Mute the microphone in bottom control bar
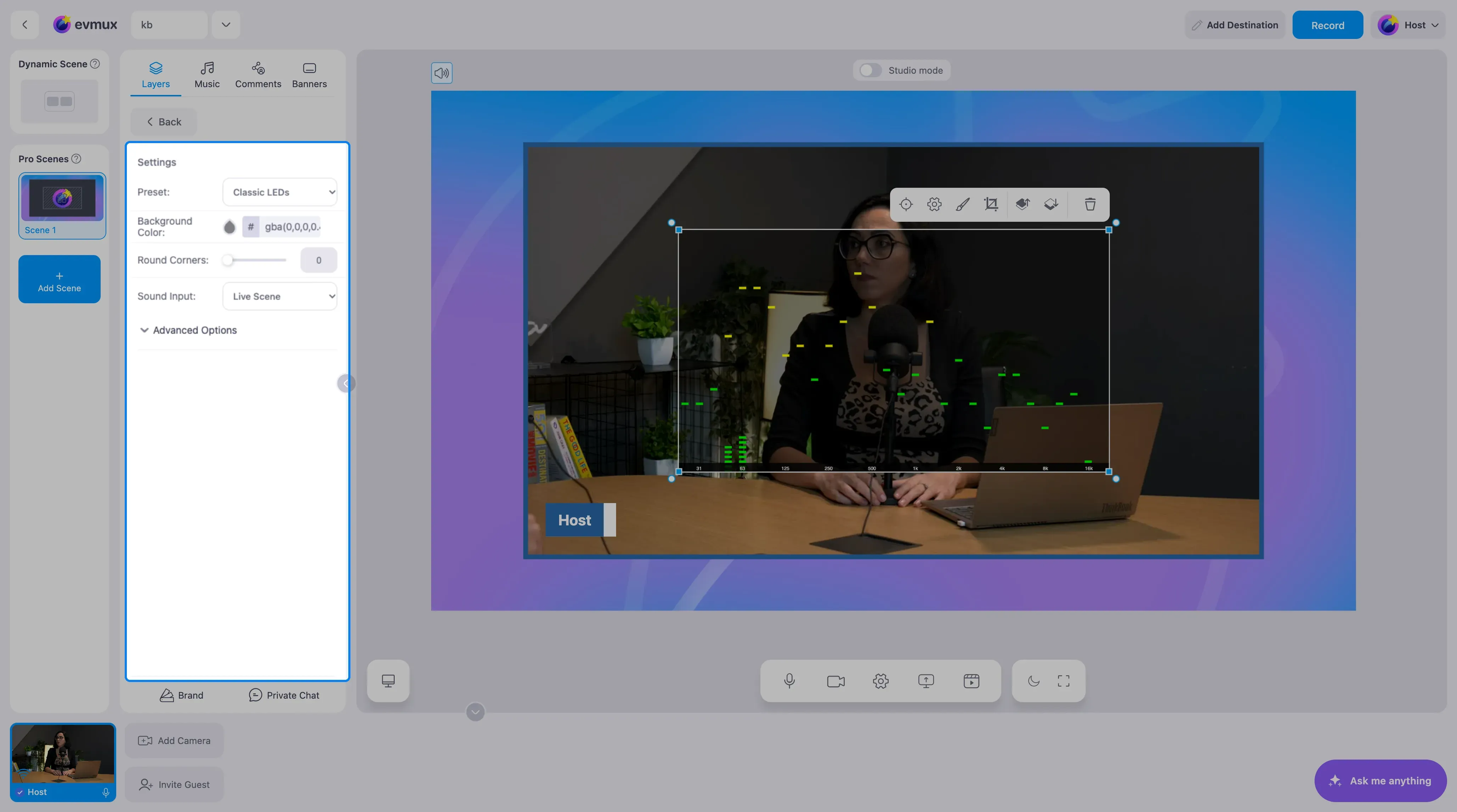The image size is (1457, 812). [x=789, y=681]
